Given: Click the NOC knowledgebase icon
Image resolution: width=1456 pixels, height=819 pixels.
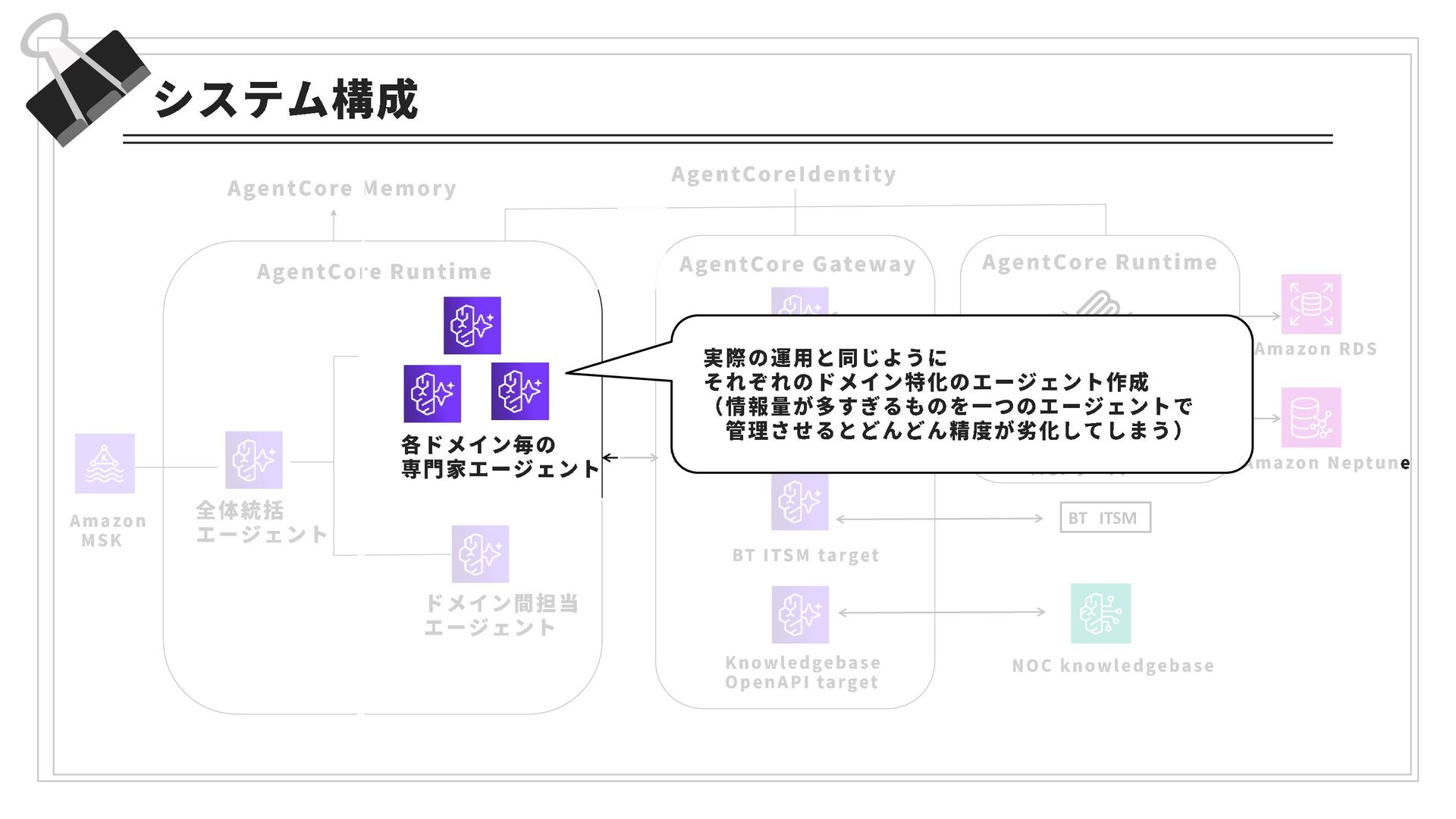Looking at the screenshot, I should tap(1100, 613).
